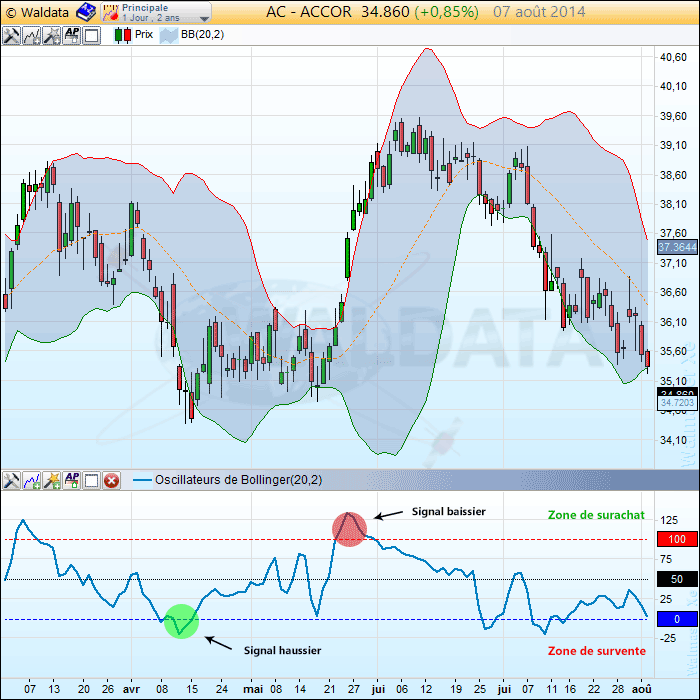Click the 40,60 price axis label

673,57
